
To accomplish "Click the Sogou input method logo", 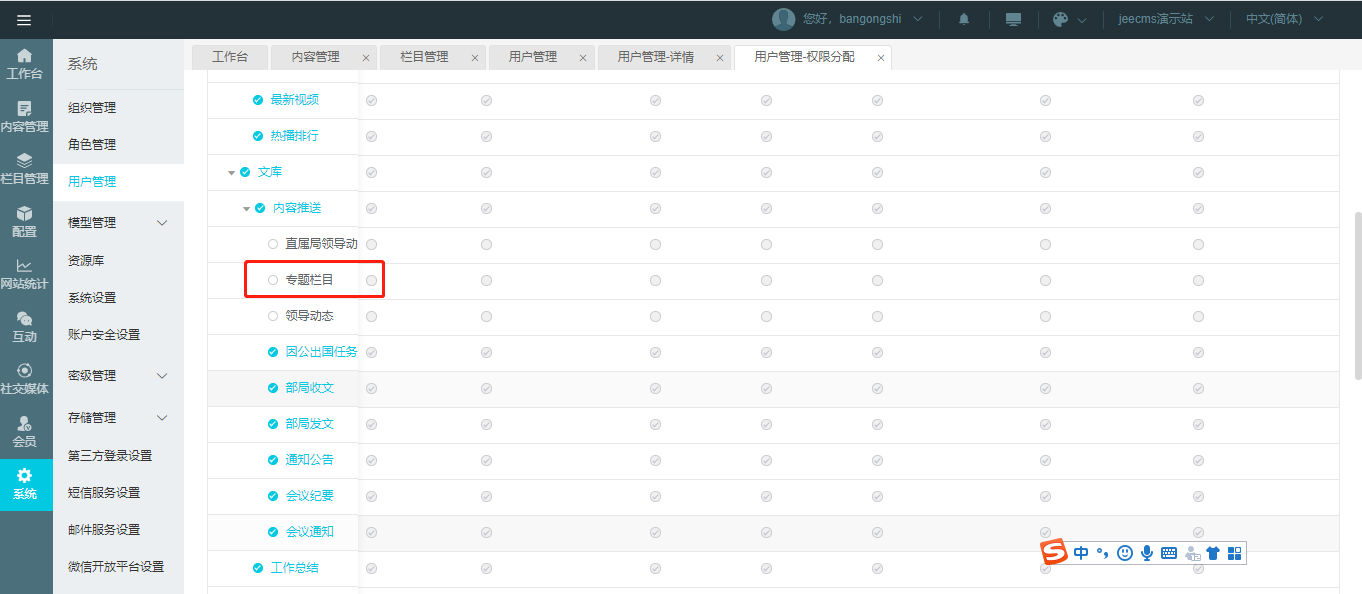I will coord(1055,552).
